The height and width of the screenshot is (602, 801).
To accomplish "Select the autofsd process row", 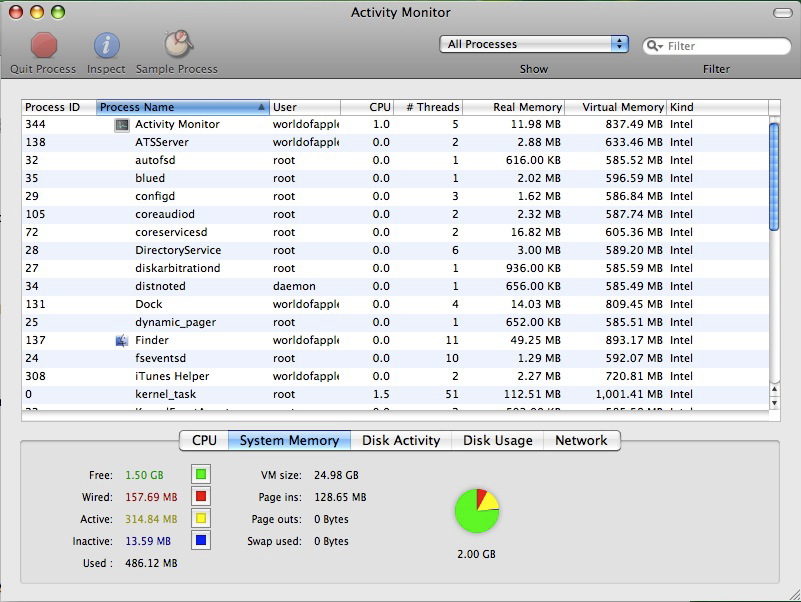I will pyautogui.click(x=395, y=160).
